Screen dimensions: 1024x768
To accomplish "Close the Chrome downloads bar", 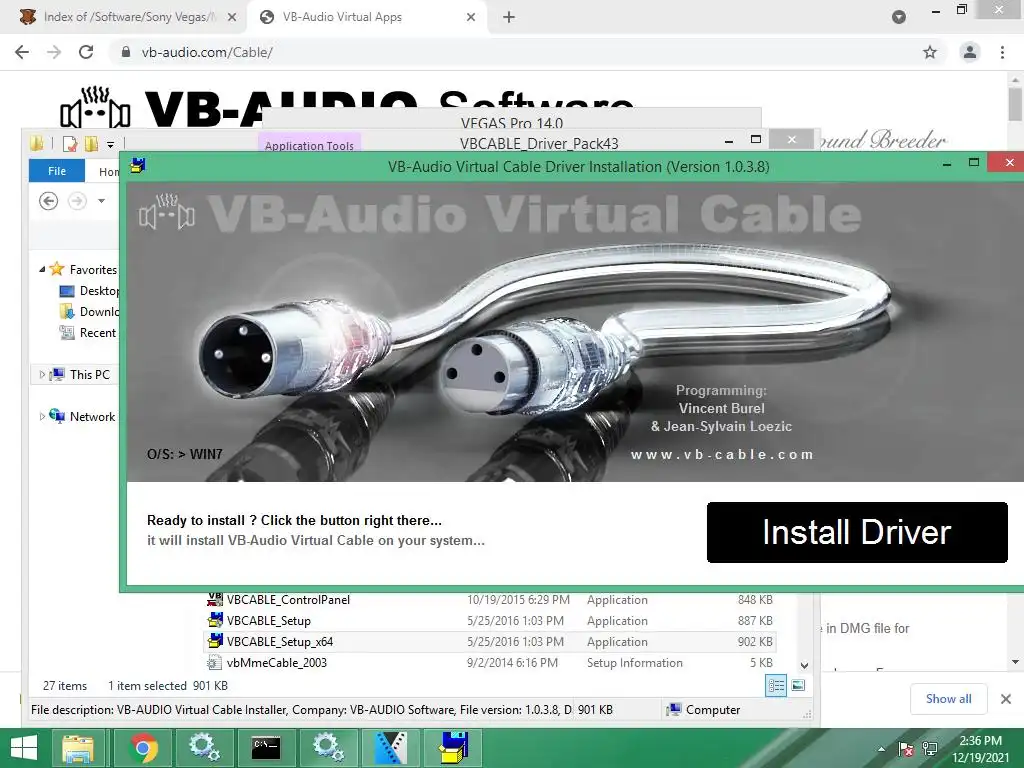I will (x=1006, y=699).
